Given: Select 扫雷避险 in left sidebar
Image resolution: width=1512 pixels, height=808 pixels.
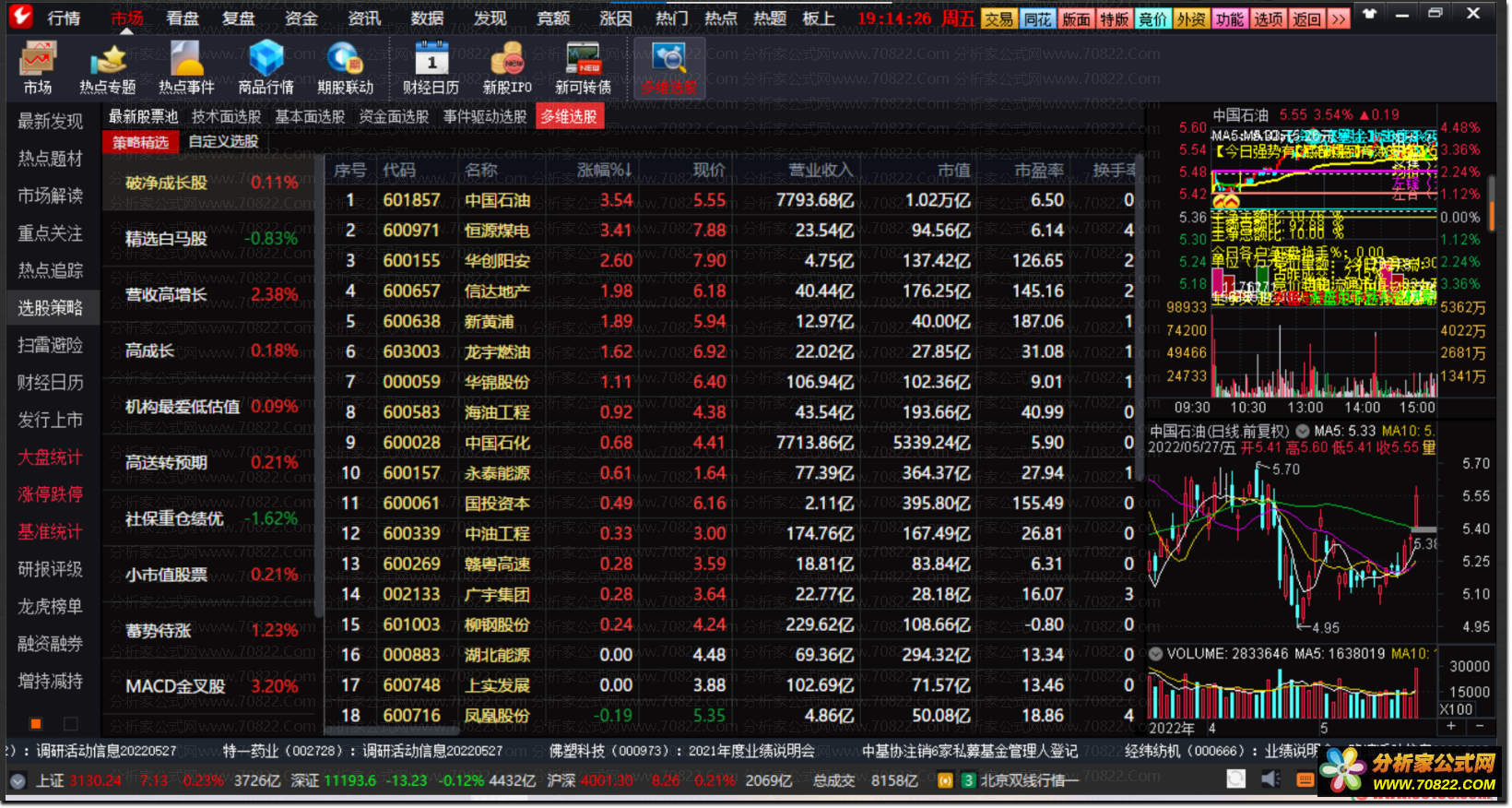Looking at the screenshot, I should [50, 345].
